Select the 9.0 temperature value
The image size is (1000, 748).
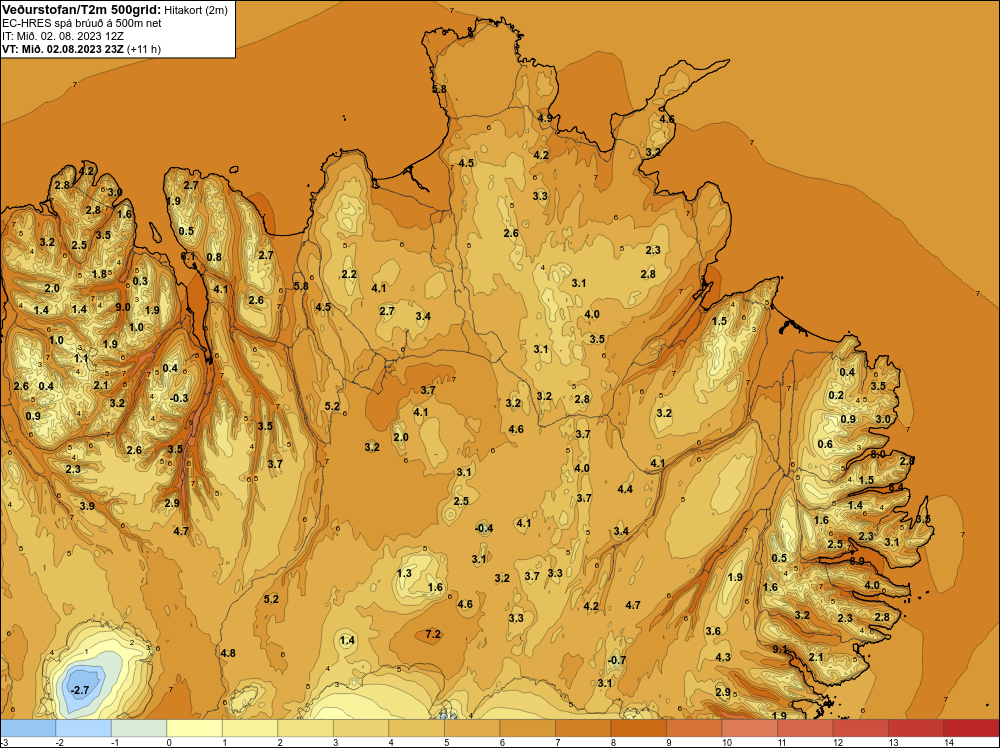pos(122,307)
